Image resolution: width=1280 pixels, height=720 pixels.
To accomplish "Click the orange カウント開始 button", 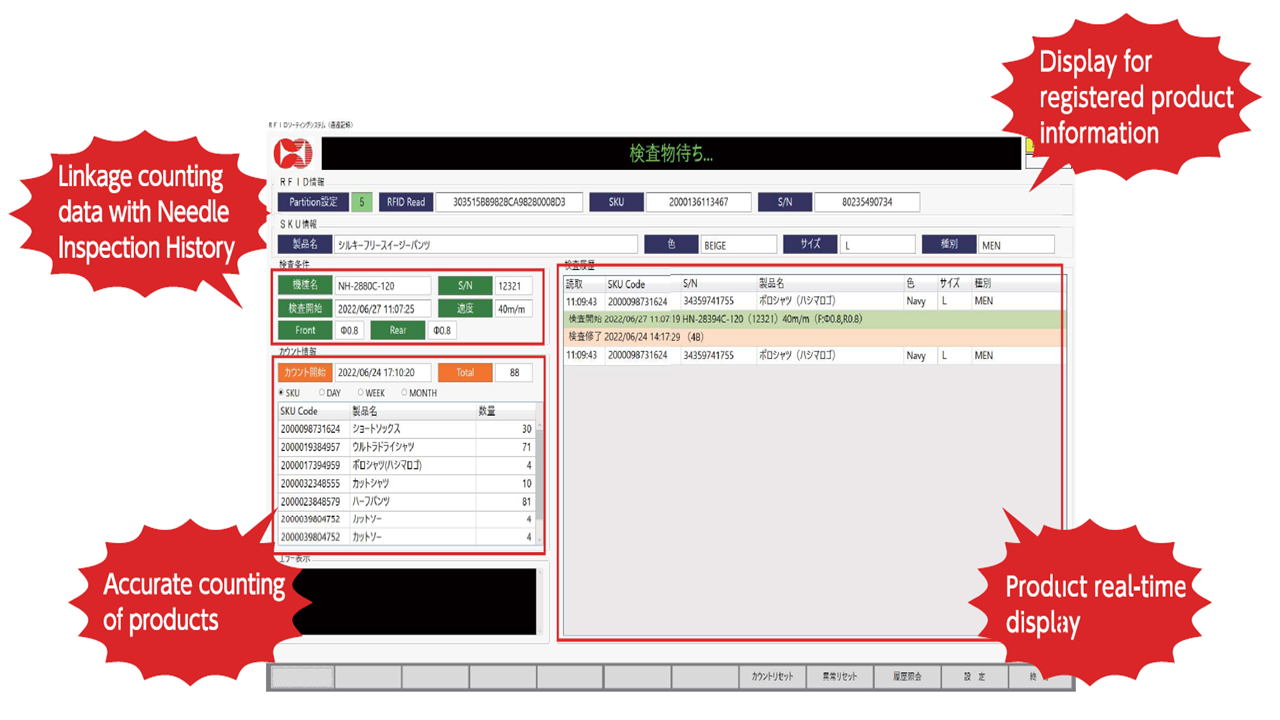I will (x=304, y=372).
